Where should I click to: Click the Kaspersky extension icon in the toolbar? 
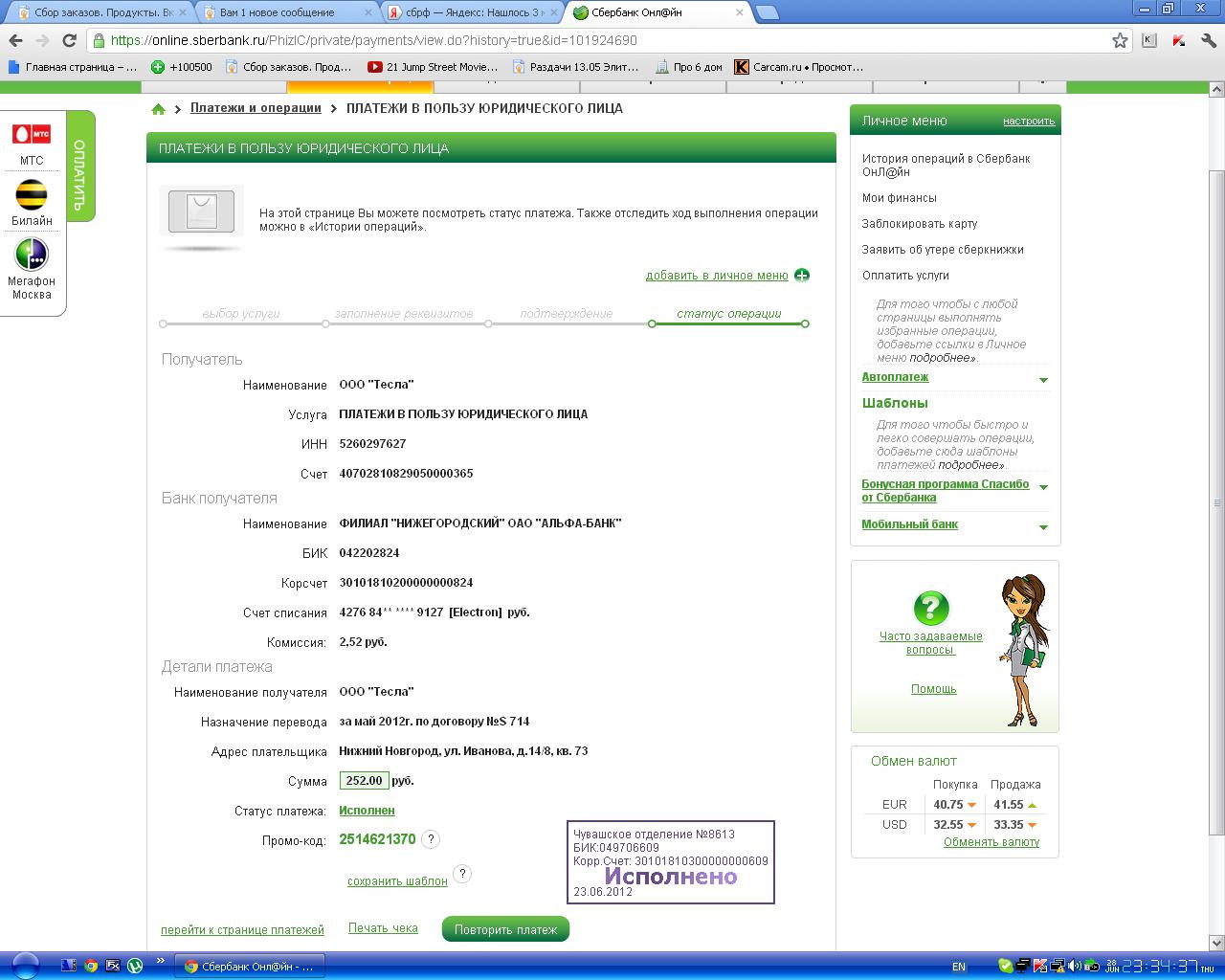point(1180,40)
